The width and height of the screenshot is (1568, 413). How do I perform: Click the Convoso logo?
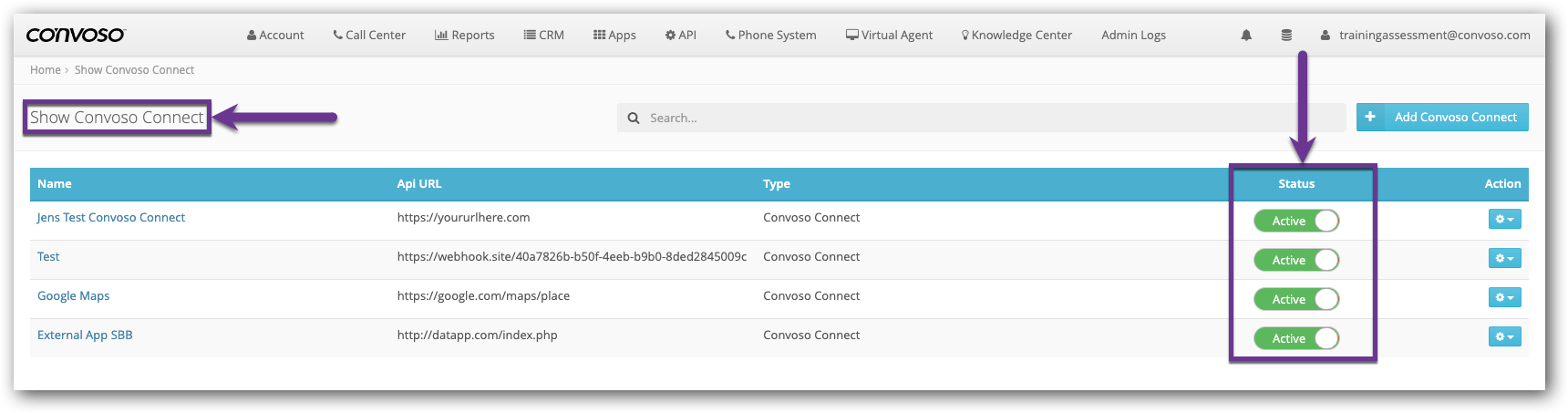(75, 35)
